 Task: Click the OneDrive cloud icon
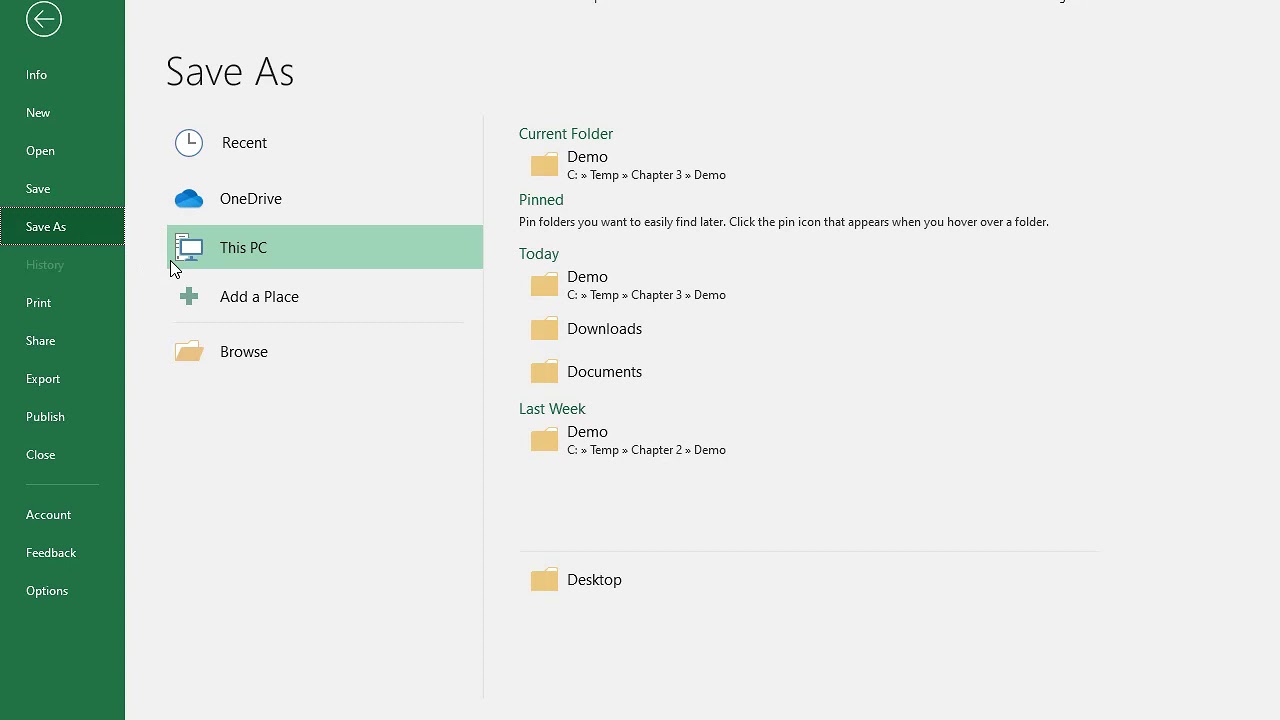point(189,199)
